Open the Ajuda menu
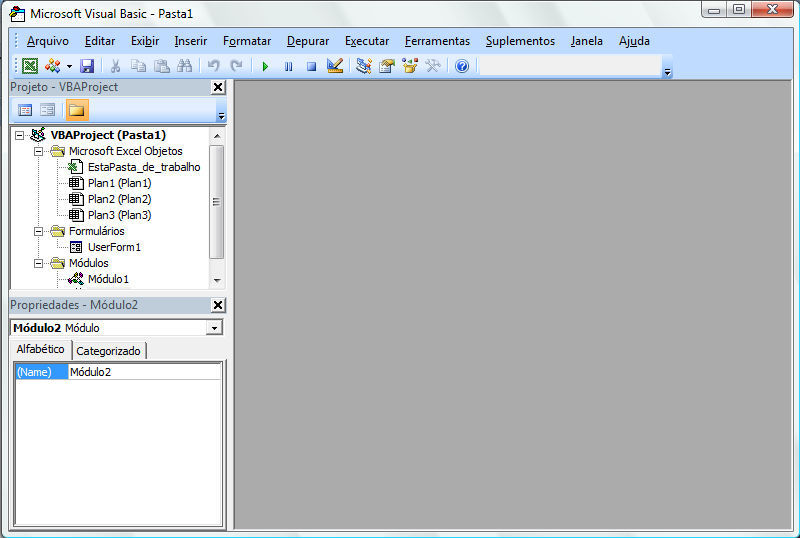800x538 pixels. (x=634, y=41)
